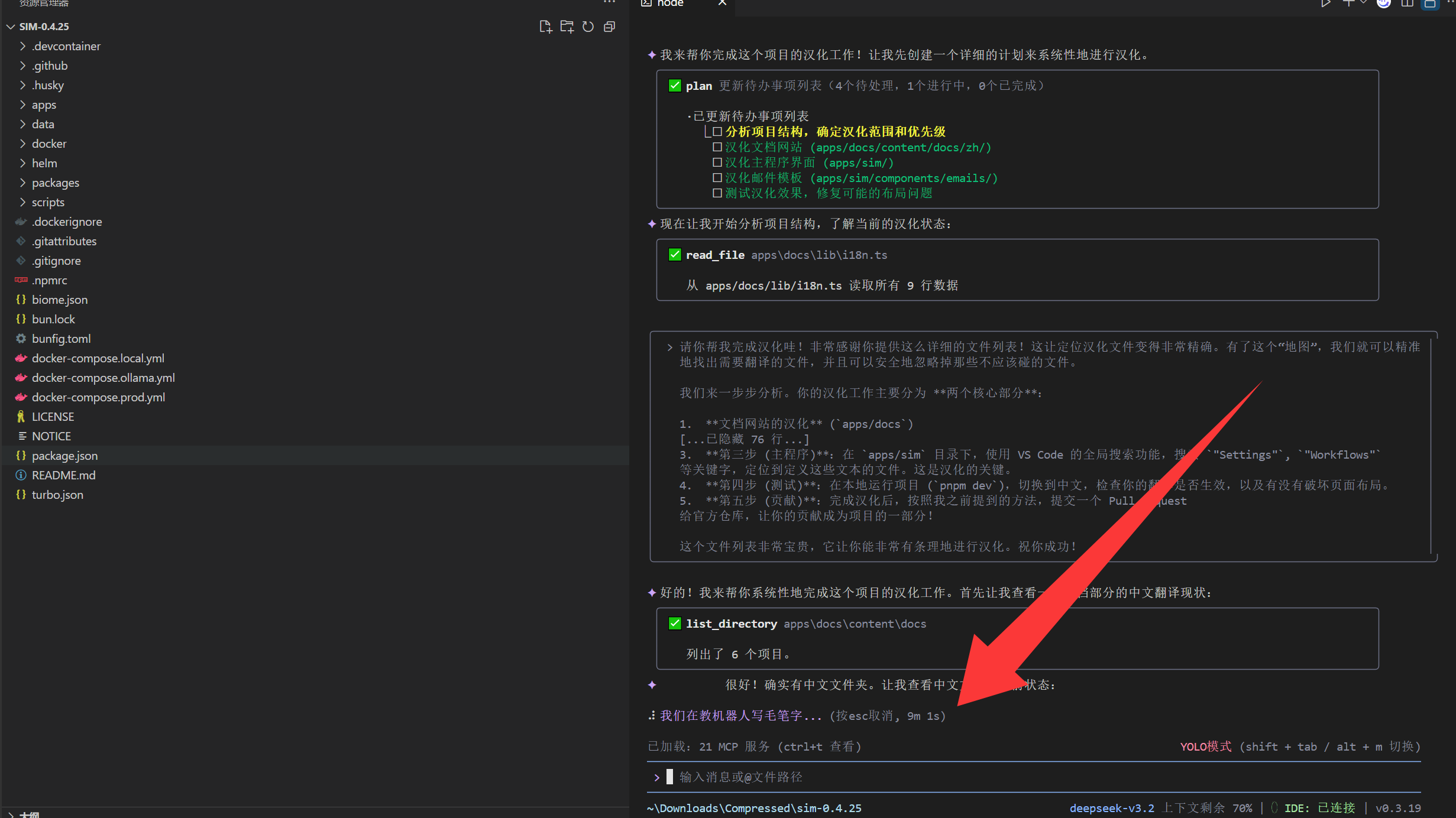Viewport: 1456px width, 818px height.
Task: Click the run triangle icon at top right
Action: coord(1326,4)
